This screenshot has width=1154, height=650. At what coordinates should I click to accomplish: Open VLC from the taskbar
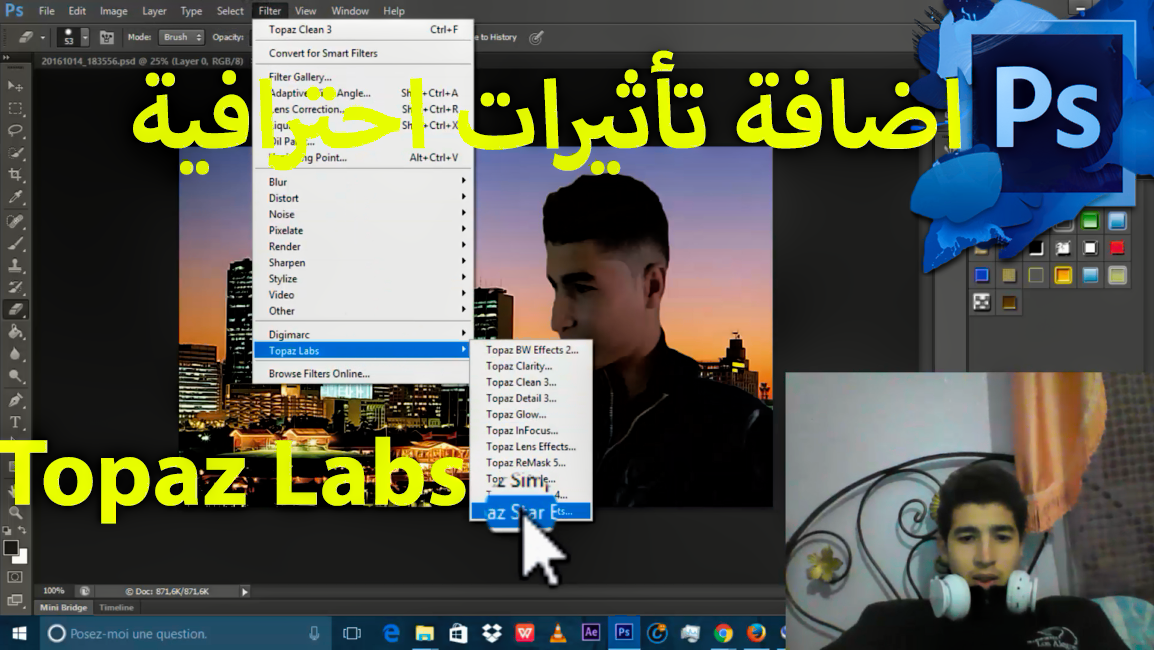tap(558, 633)
